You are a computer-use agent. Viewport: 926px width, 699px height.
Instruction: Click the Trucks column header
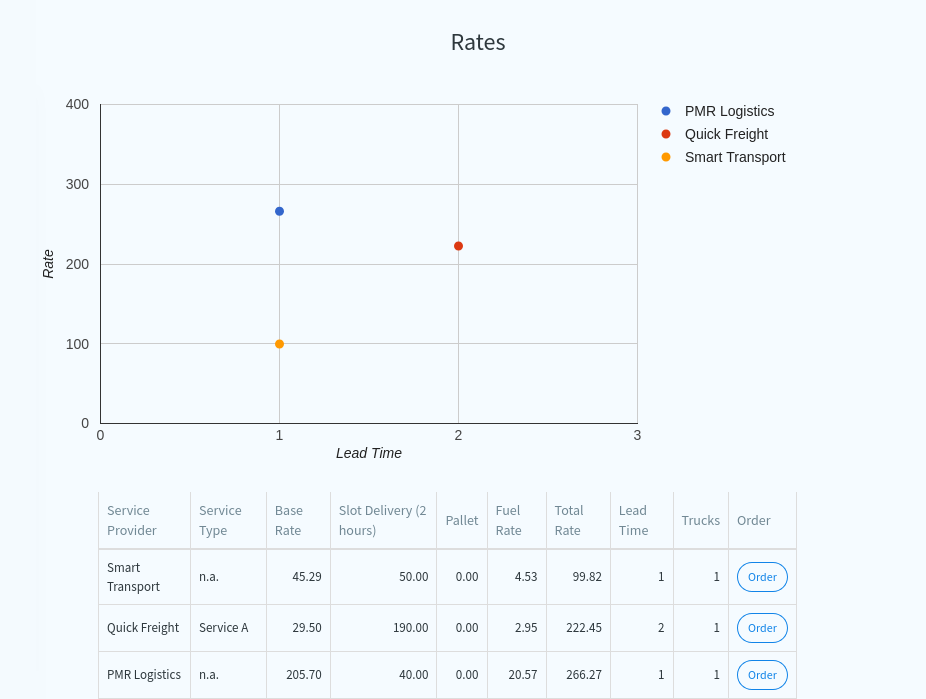point(700,520)
